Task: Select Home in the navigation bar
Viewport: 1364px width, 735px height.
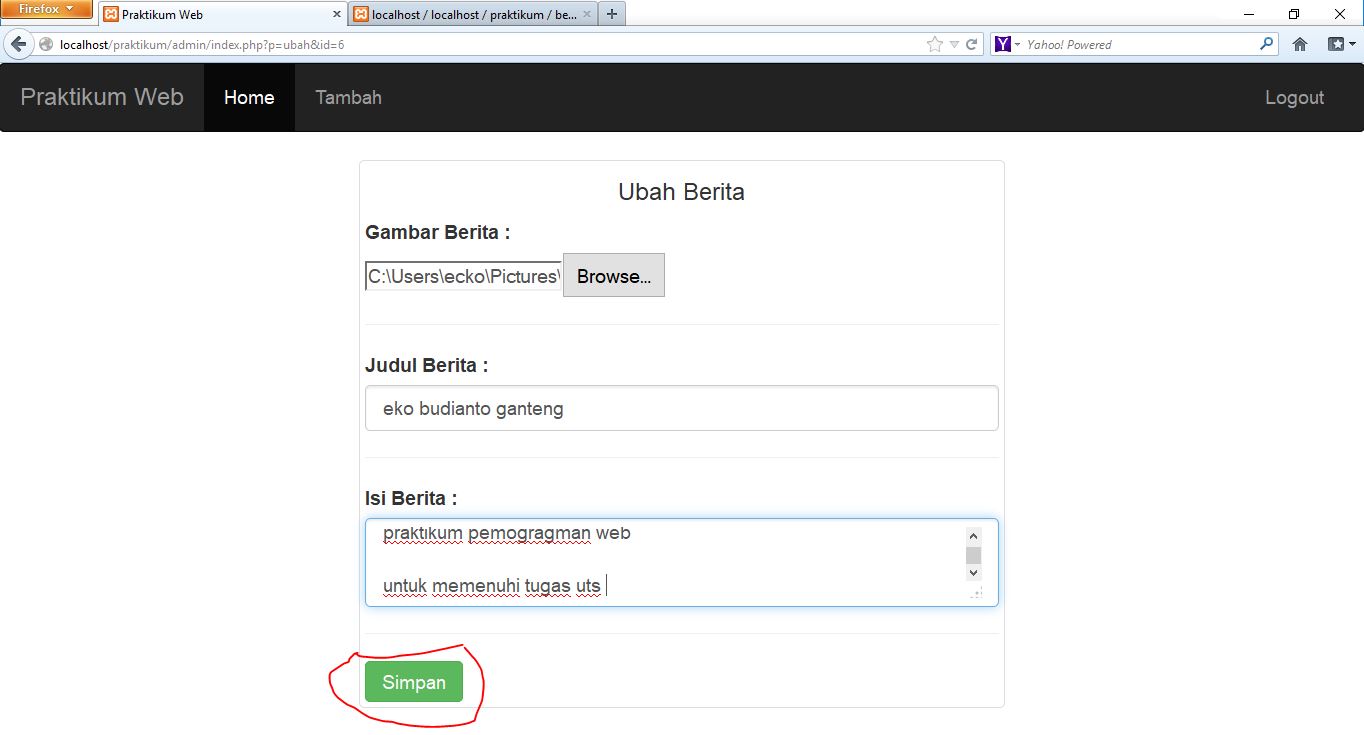Action: pos(249,97)
